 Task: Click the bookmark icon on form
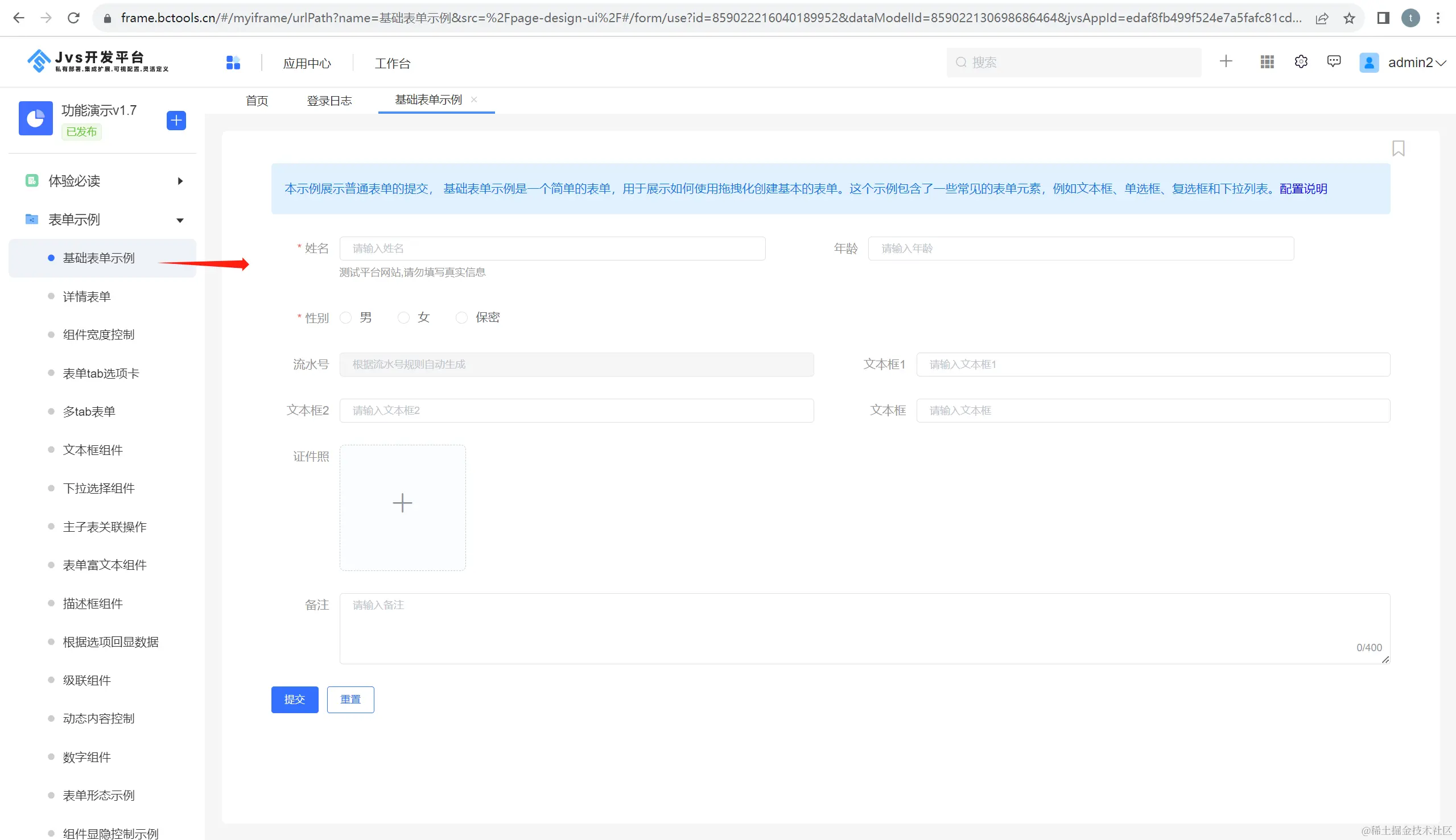click(1398, 148)
